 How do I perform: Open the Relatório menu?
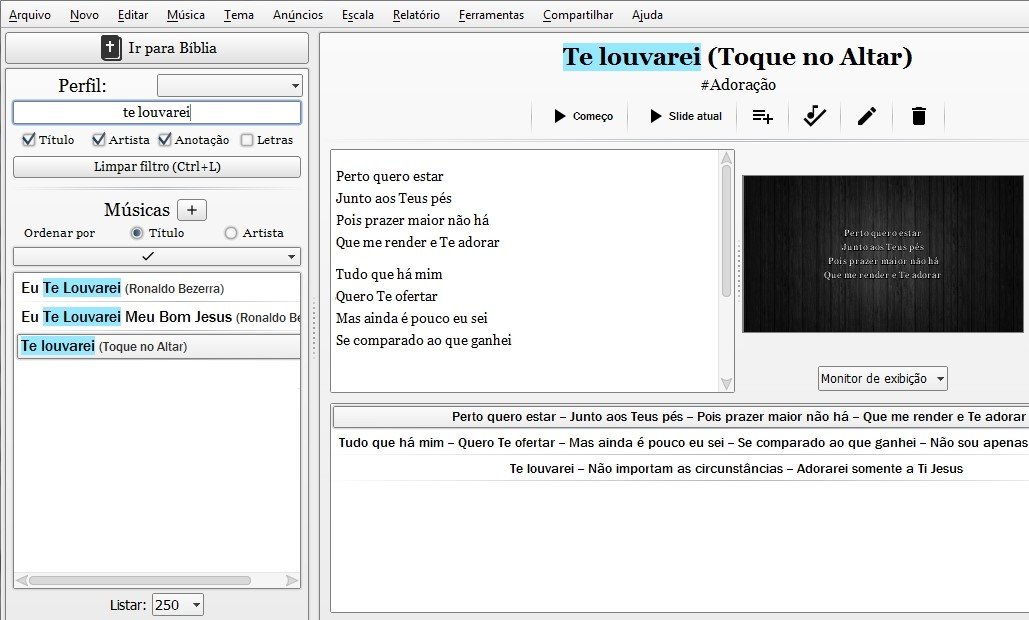416,14
